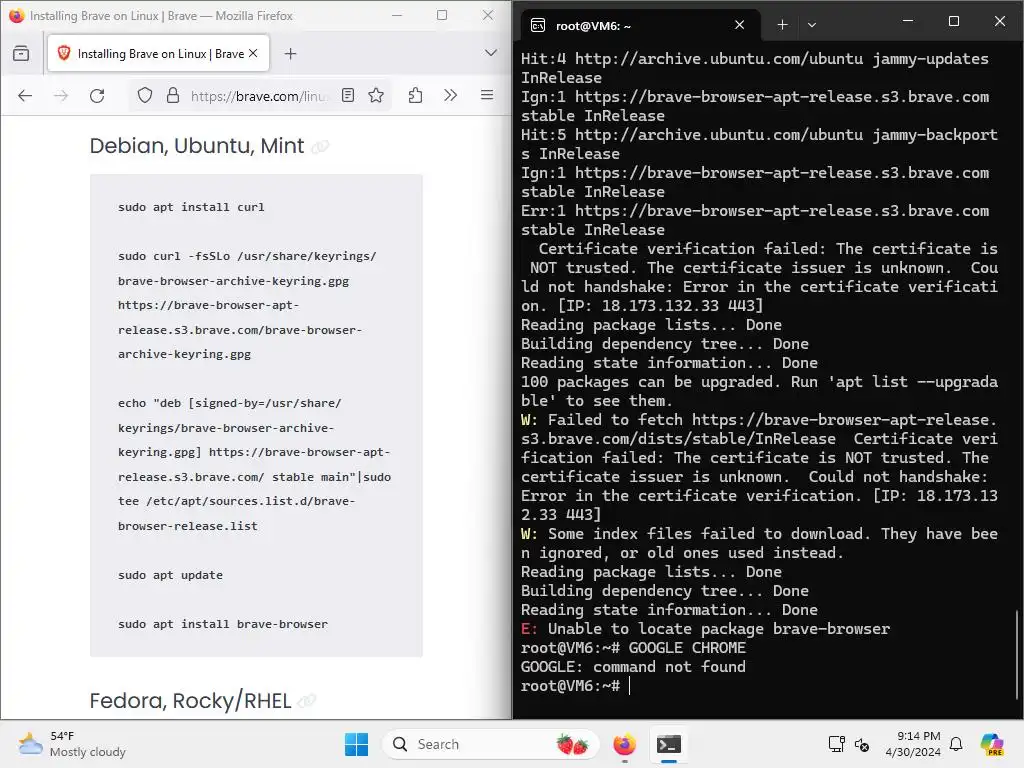Click terminal tab icon for root@VM6

537,25
